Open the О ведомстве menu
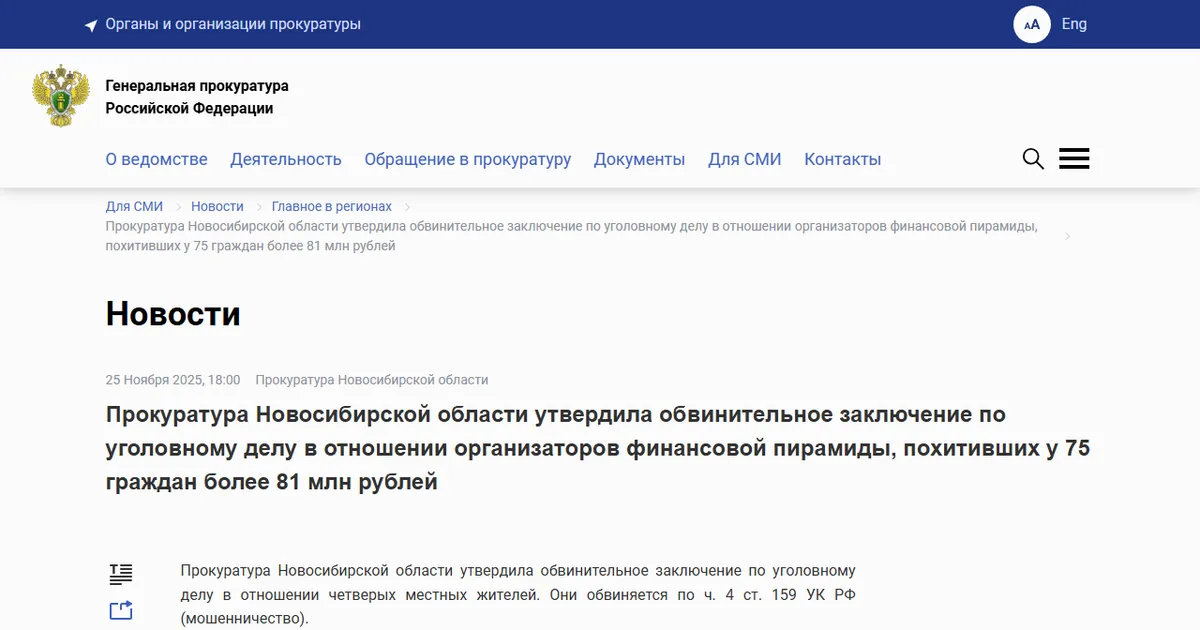1200x630 pixels. pos(157,159)
